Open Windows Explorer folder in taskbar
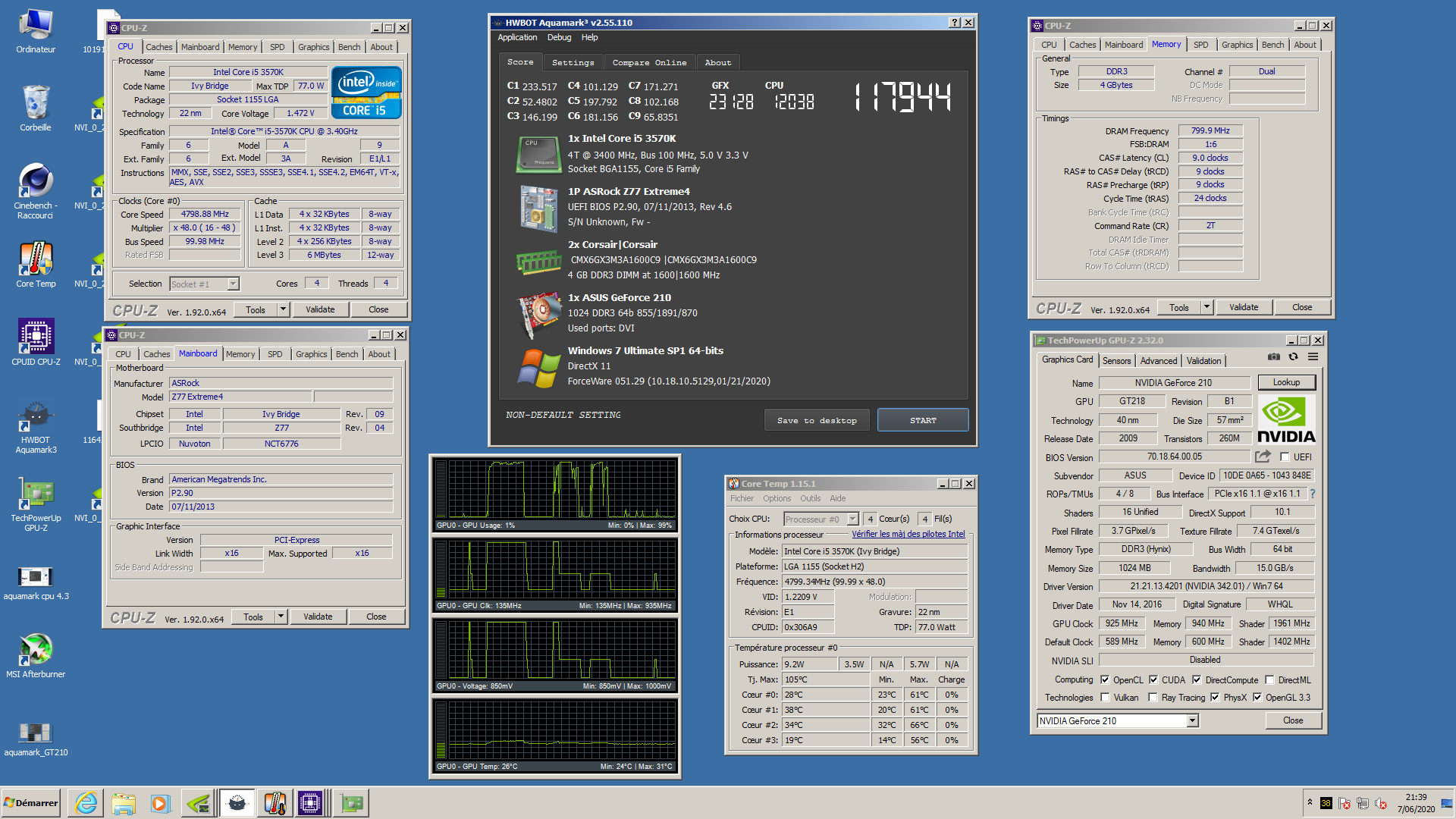This screenshot has width=1456, height=819. 123,802
